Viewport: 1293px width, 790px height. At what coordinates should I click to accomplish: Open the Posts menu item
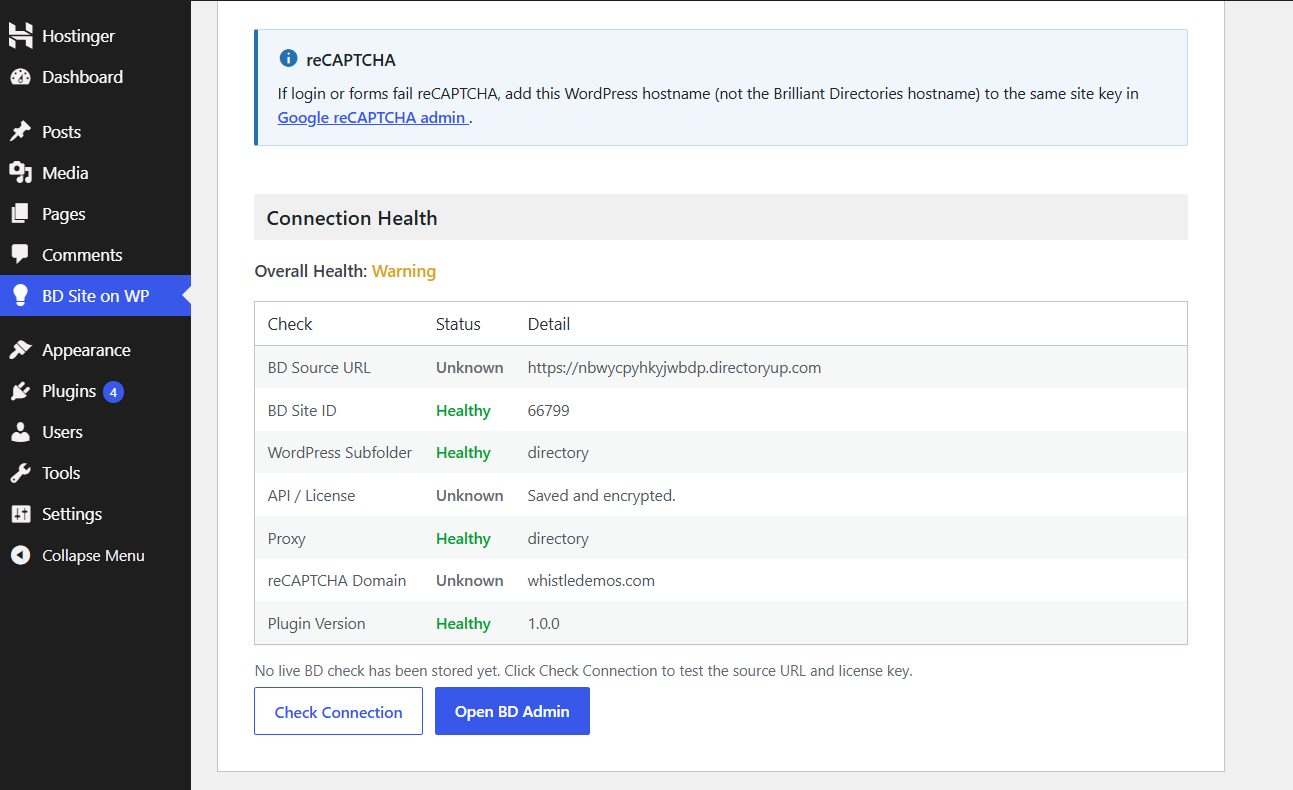(95, 132)
